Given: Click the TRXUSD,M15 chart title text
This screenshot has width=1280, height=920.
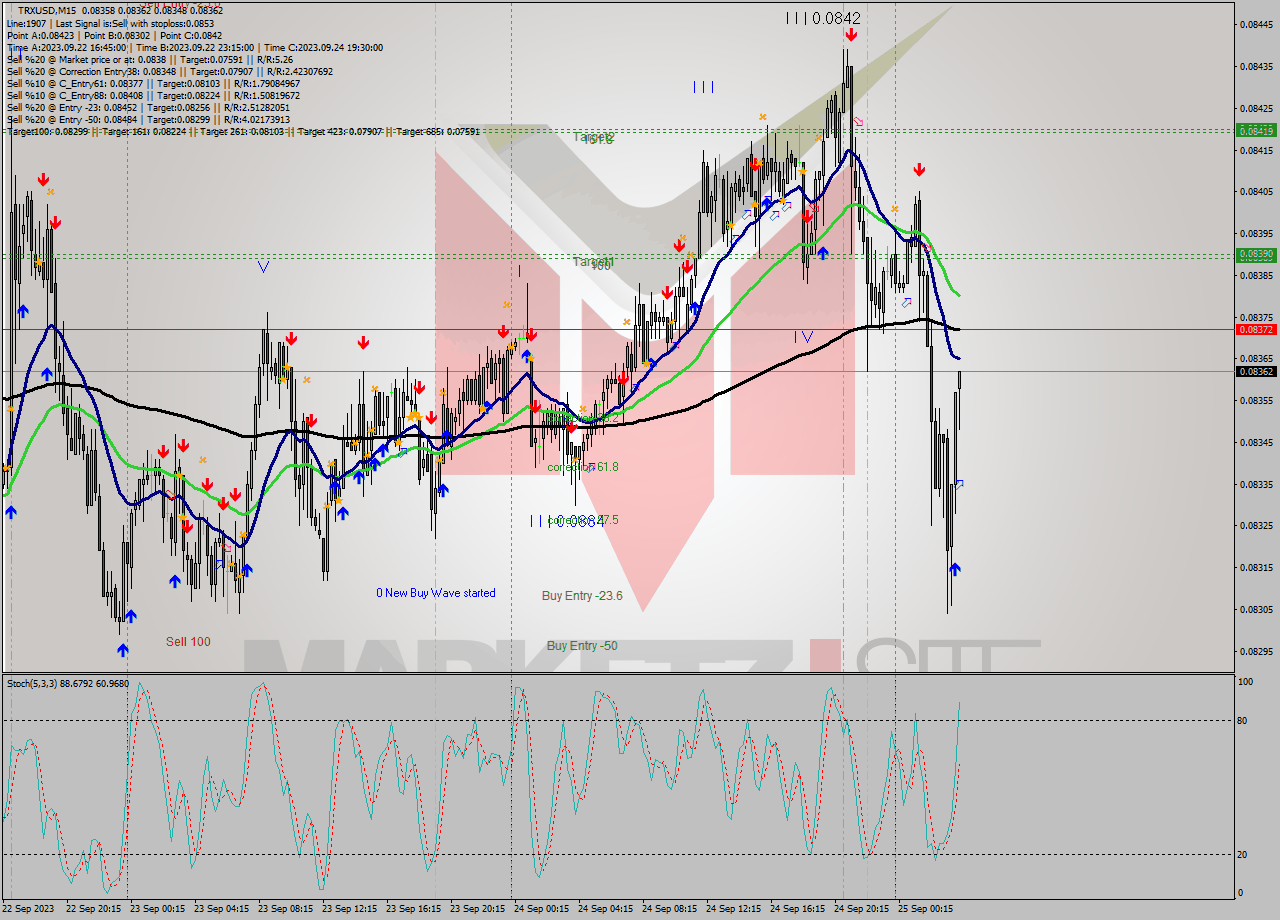Looking at the screenshot, I should [47, 11].
